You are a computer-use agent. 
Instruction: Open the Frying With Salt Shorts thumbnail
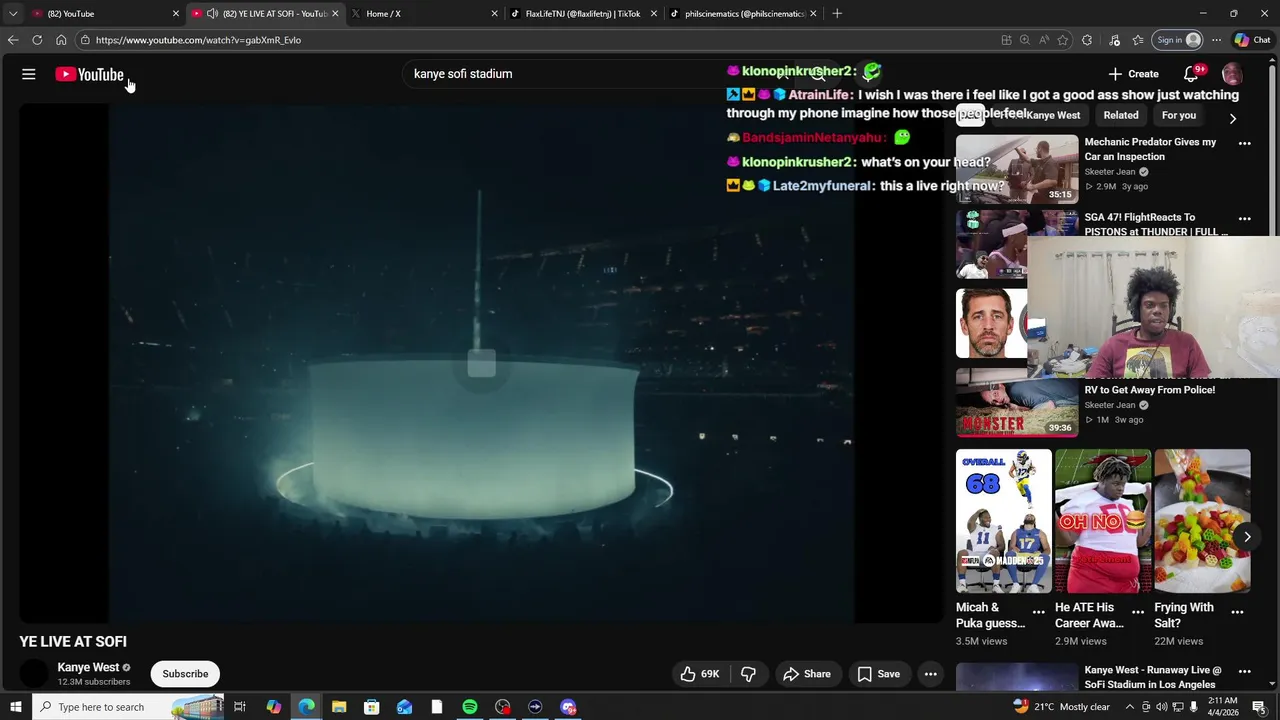click(x=1202, y=521)
